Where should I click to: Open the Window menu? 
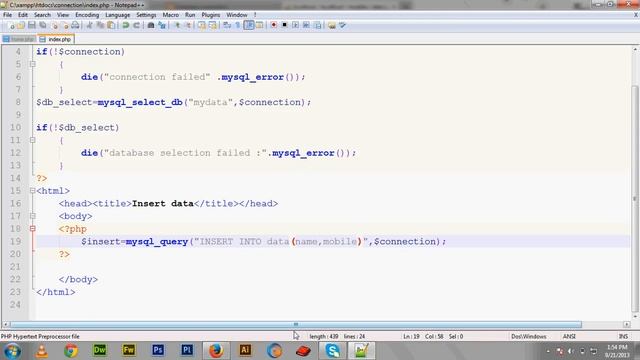(237, 15)
